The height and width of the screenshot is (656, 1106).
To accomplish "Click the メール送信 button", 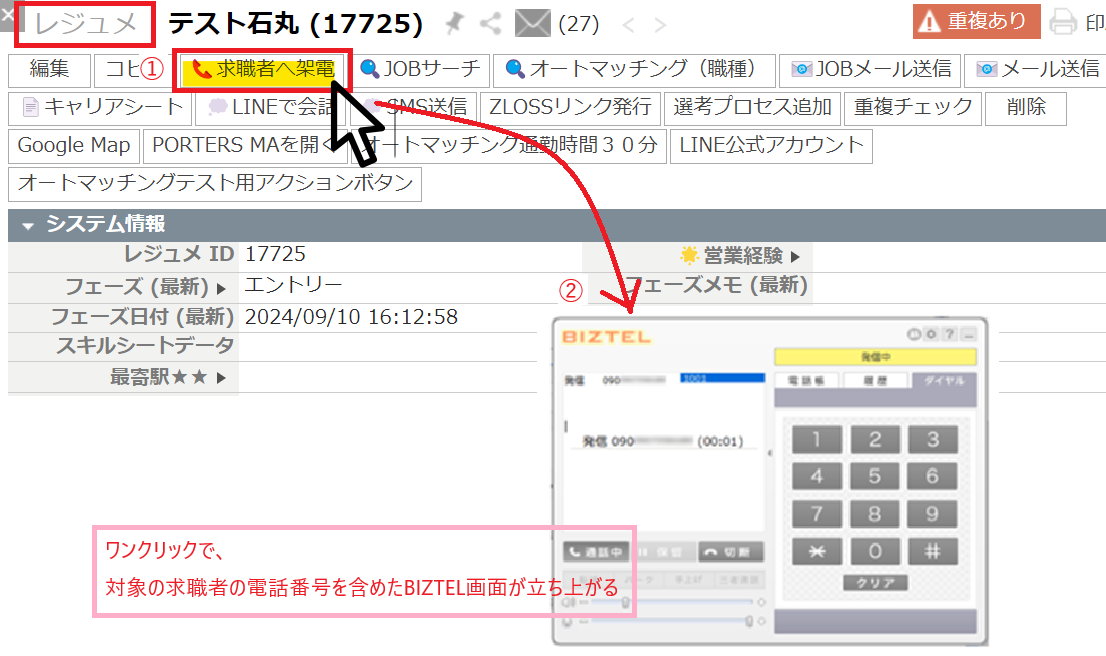I will [1035, 69].
